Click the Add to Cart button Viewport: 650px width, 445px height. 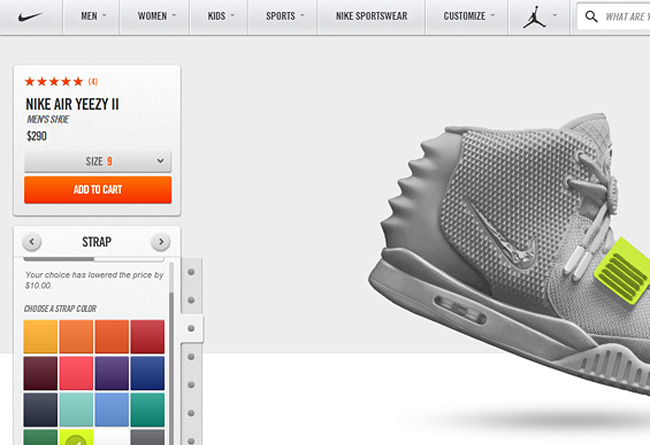coord(98,190)
